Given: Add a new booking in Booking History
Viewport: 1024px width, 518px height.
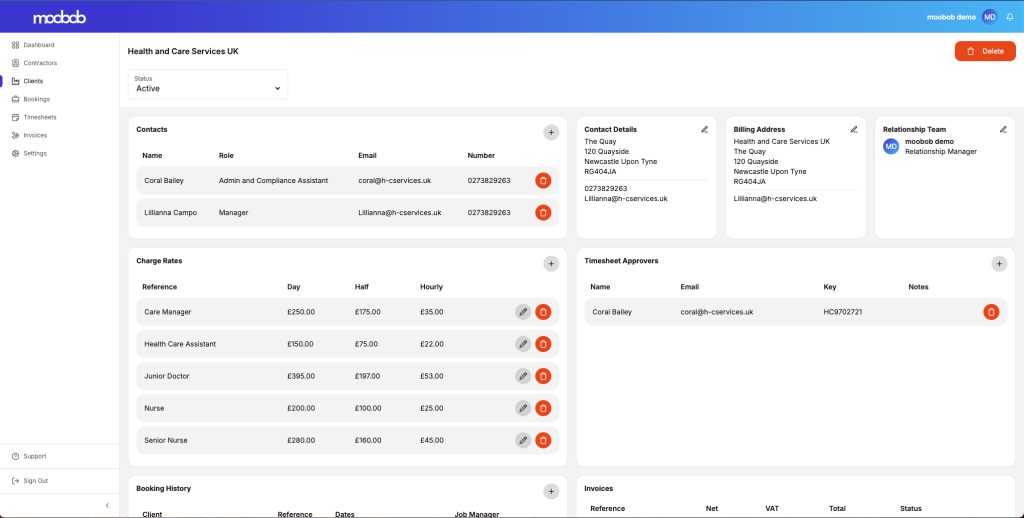Looking at the screenshot, I should click(551, 491).
